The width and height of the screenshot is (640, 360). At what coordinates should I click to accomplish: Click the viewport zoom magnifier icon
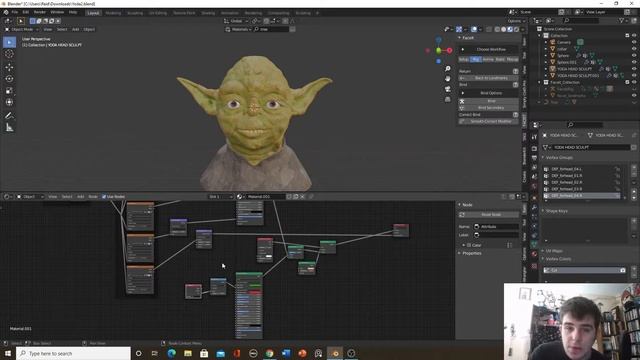point(448,69)
